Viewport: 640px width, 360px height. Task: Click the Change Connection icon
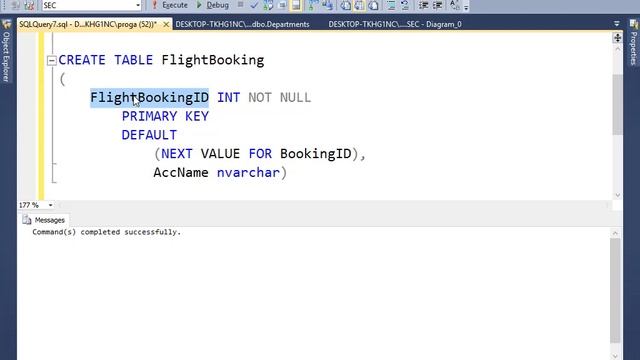click(29, 5)
